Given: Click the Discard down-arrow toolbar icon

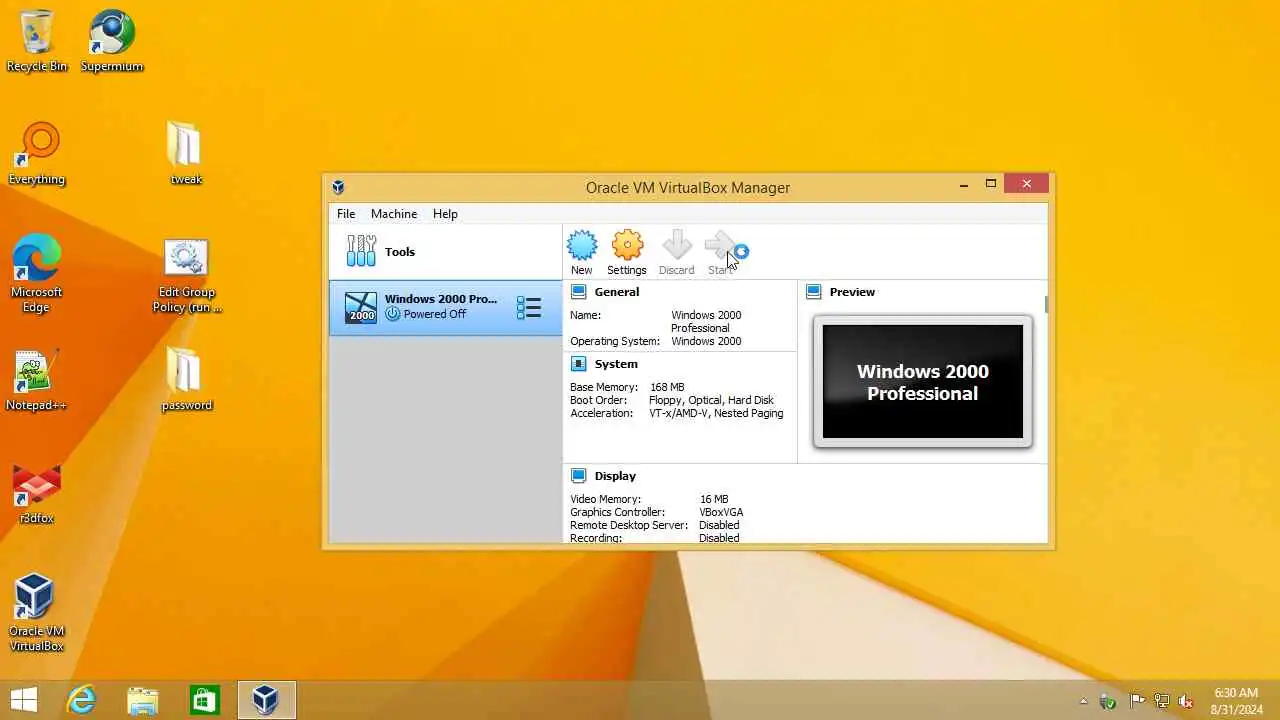Looking at the screenshot, I should pyautogui.click(x=676, y=246).
